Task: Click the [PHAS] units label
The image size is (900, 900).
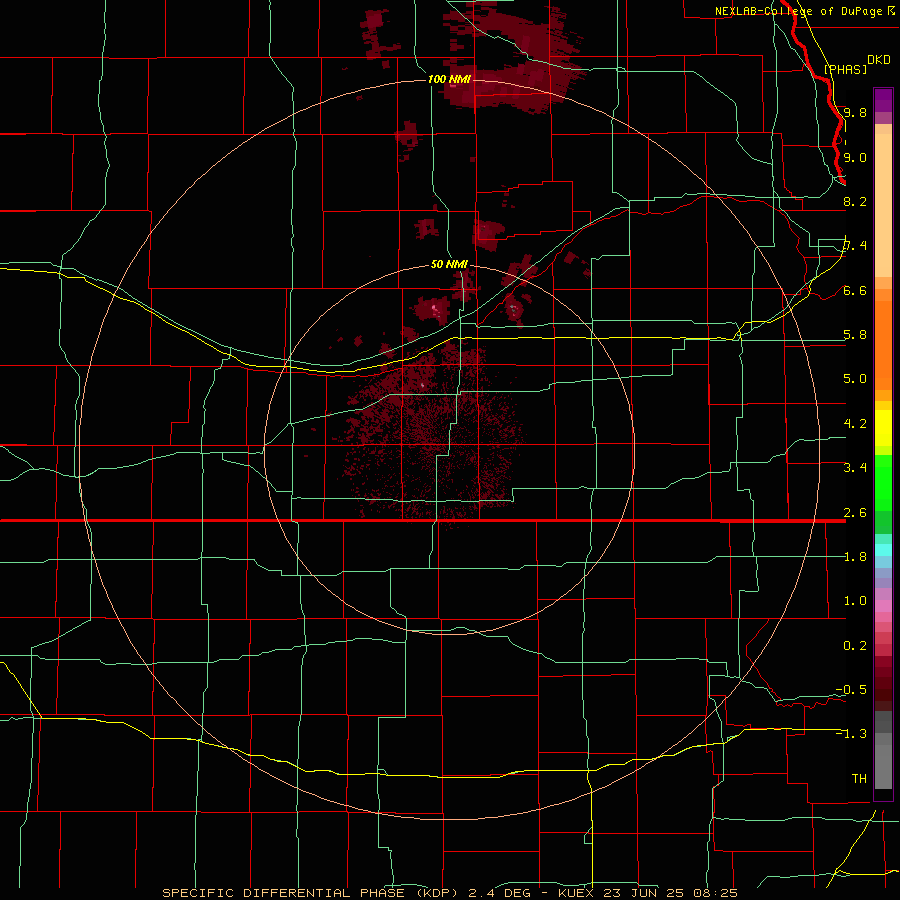Action: point(845,69)
